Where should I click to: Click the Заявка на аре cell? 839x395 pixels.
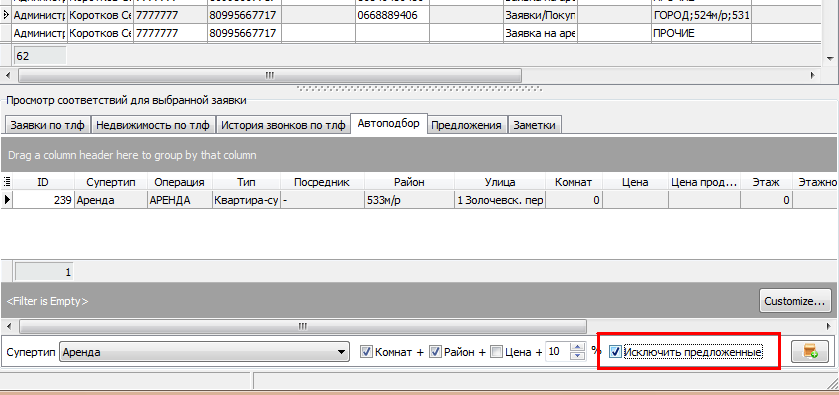tap(539, 33)
